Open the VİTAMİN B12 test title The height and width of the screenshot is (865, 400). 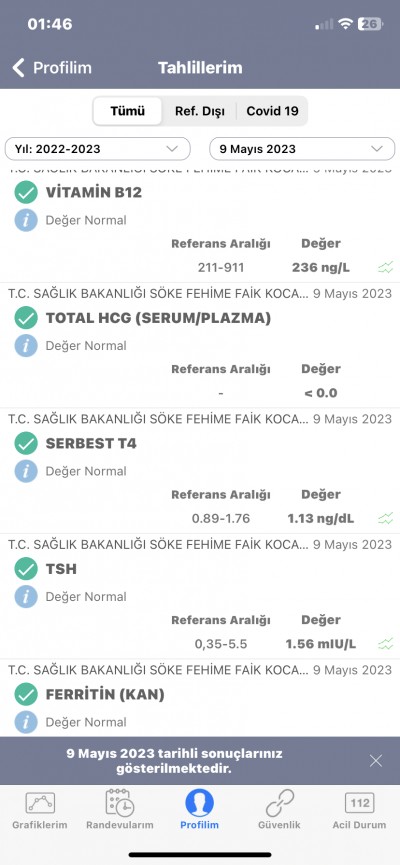[x=94, y=193]
